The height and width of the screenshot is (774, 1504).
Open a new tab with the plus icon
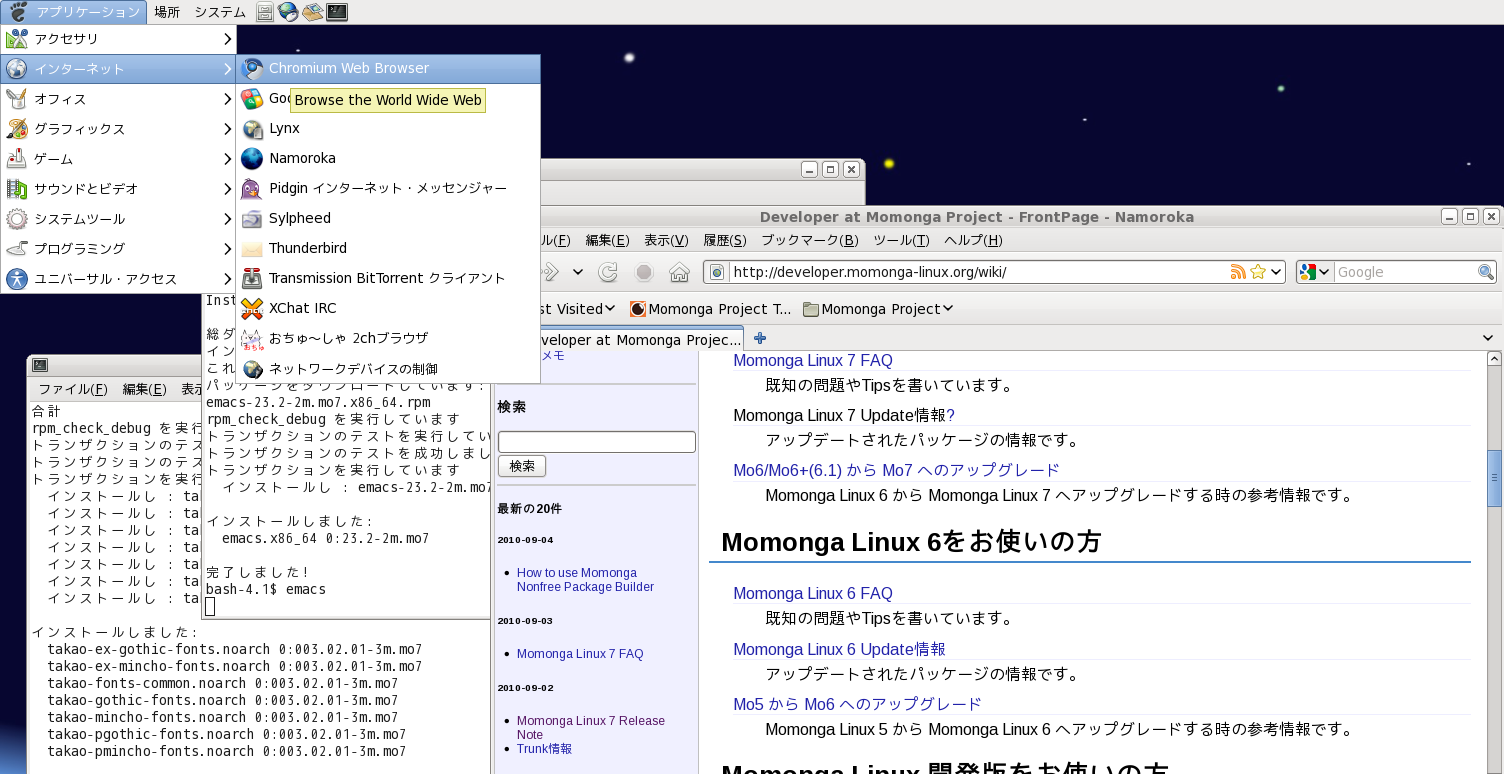point(760,339)
